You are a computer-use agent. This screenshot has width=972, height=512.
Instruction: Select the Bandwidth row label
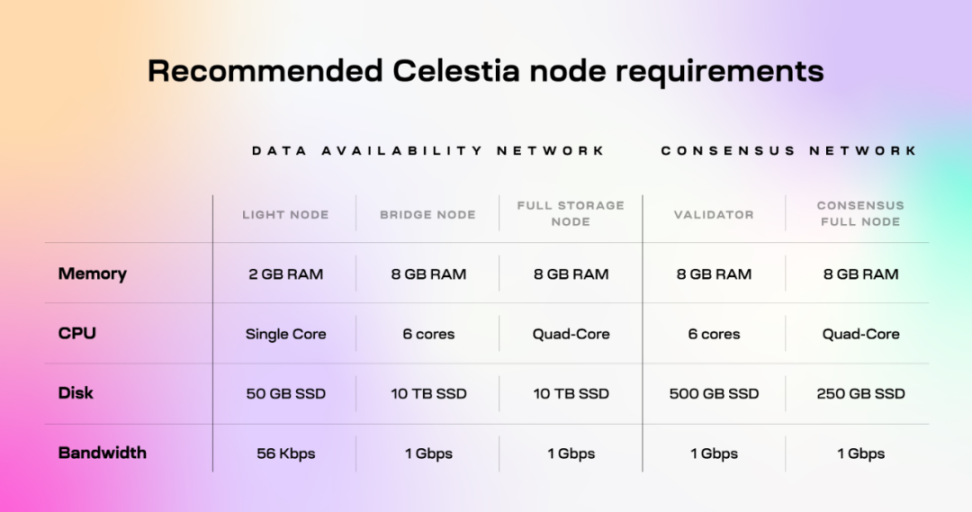(102, 452)
